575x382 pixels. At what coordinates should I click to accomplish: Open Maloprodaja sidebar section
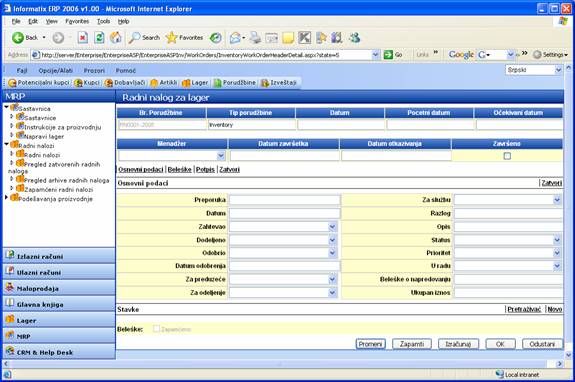click(59, 288)
